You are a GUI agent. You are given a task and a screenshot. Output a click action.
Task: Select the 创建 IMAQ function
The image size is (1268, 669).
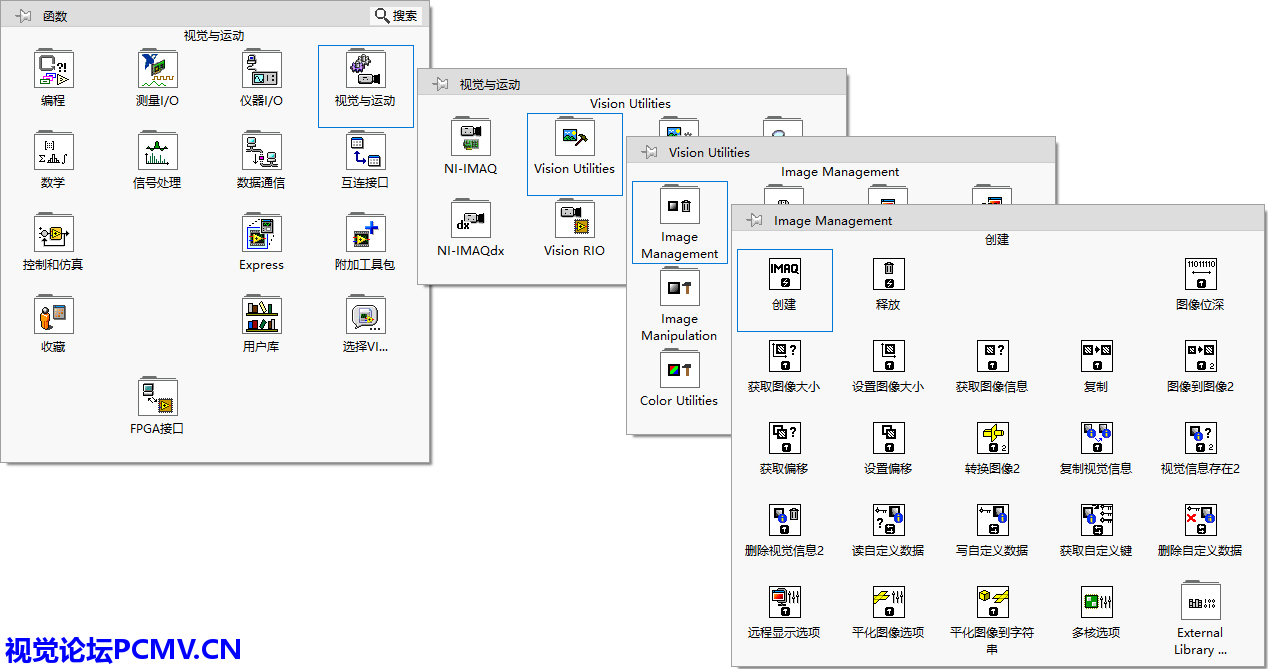tap(784, 274)
